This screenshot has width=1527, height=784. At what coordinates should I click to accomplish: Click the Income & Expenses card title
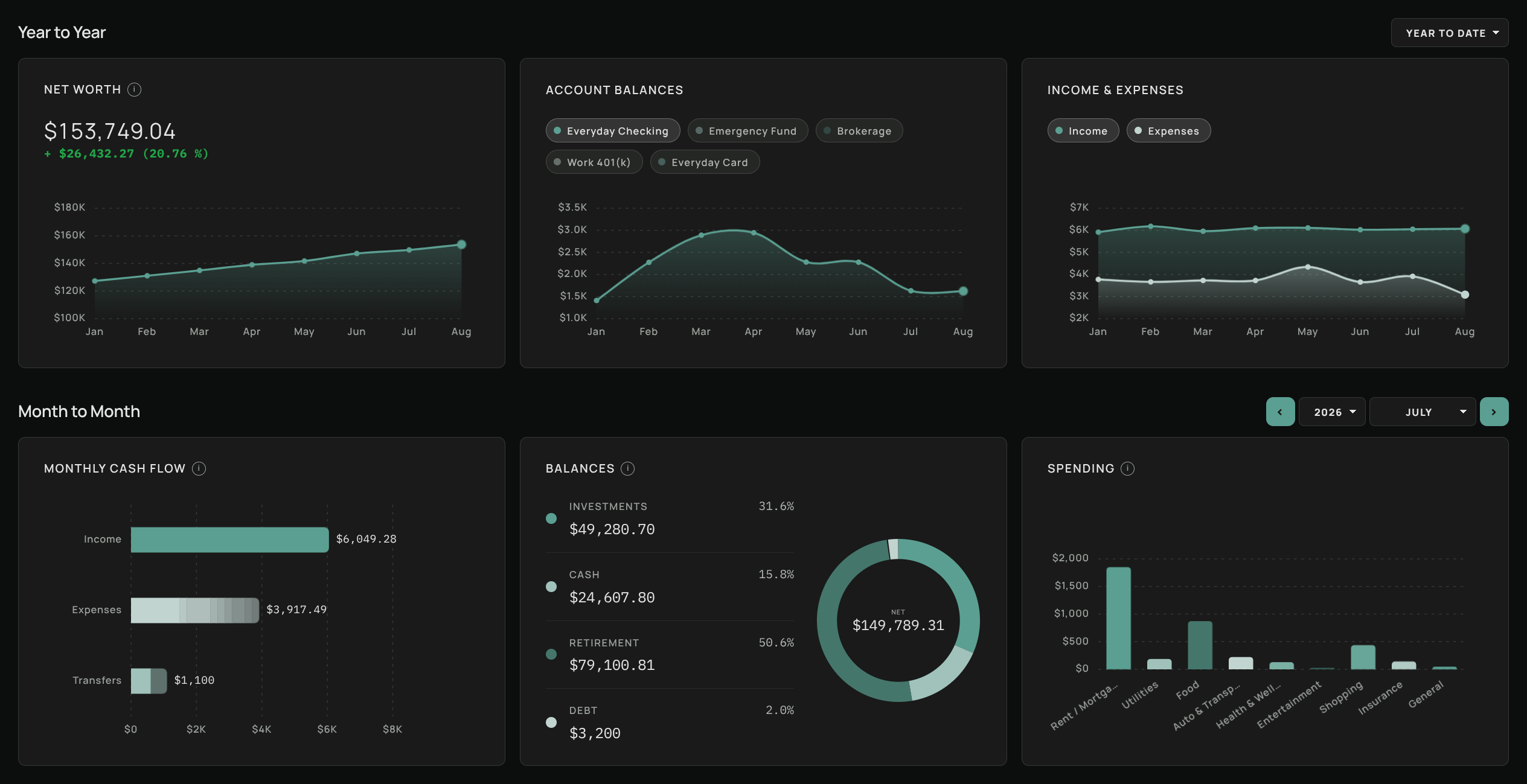(x=1115, y=90)
